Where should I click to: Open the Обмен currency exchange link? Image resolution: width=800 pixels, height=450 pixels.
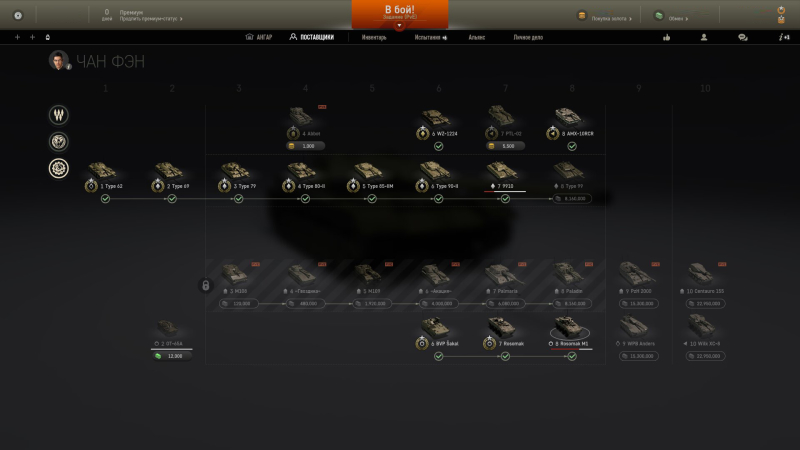pyautogui.click(x=678, y=19)
